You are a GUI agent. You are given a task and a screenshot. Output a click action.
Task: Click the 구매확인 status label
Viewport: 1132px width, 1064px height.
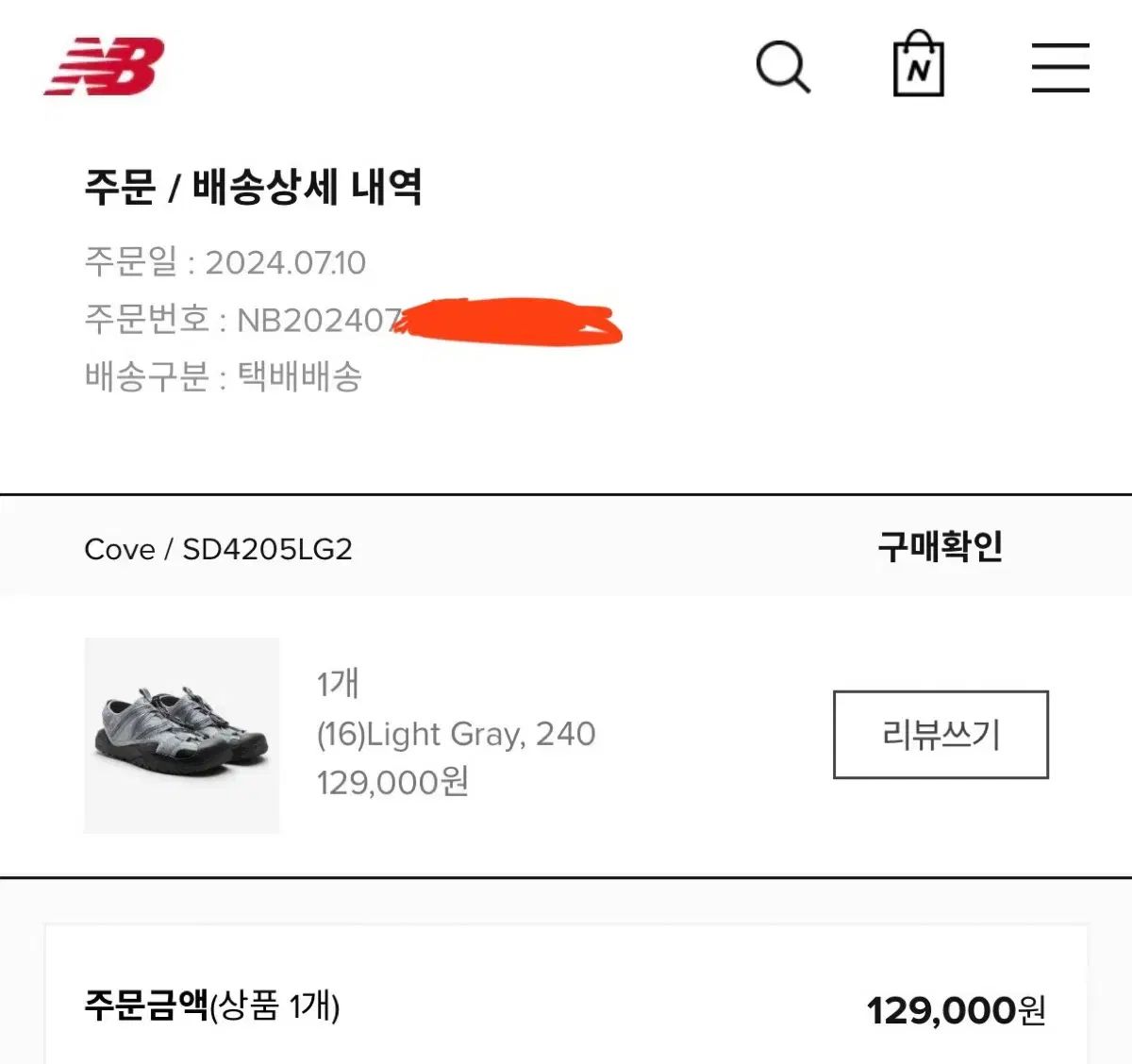(x=940, y=546)
